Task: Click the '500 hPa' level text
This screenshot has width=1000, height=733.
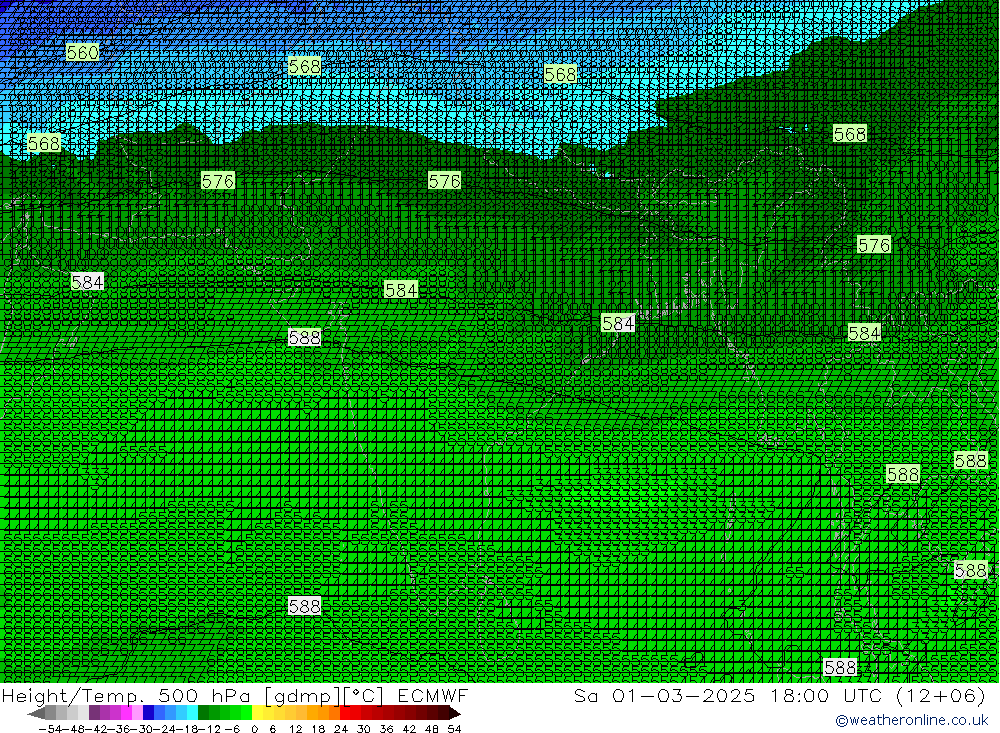Action: [x=203, y=696]
